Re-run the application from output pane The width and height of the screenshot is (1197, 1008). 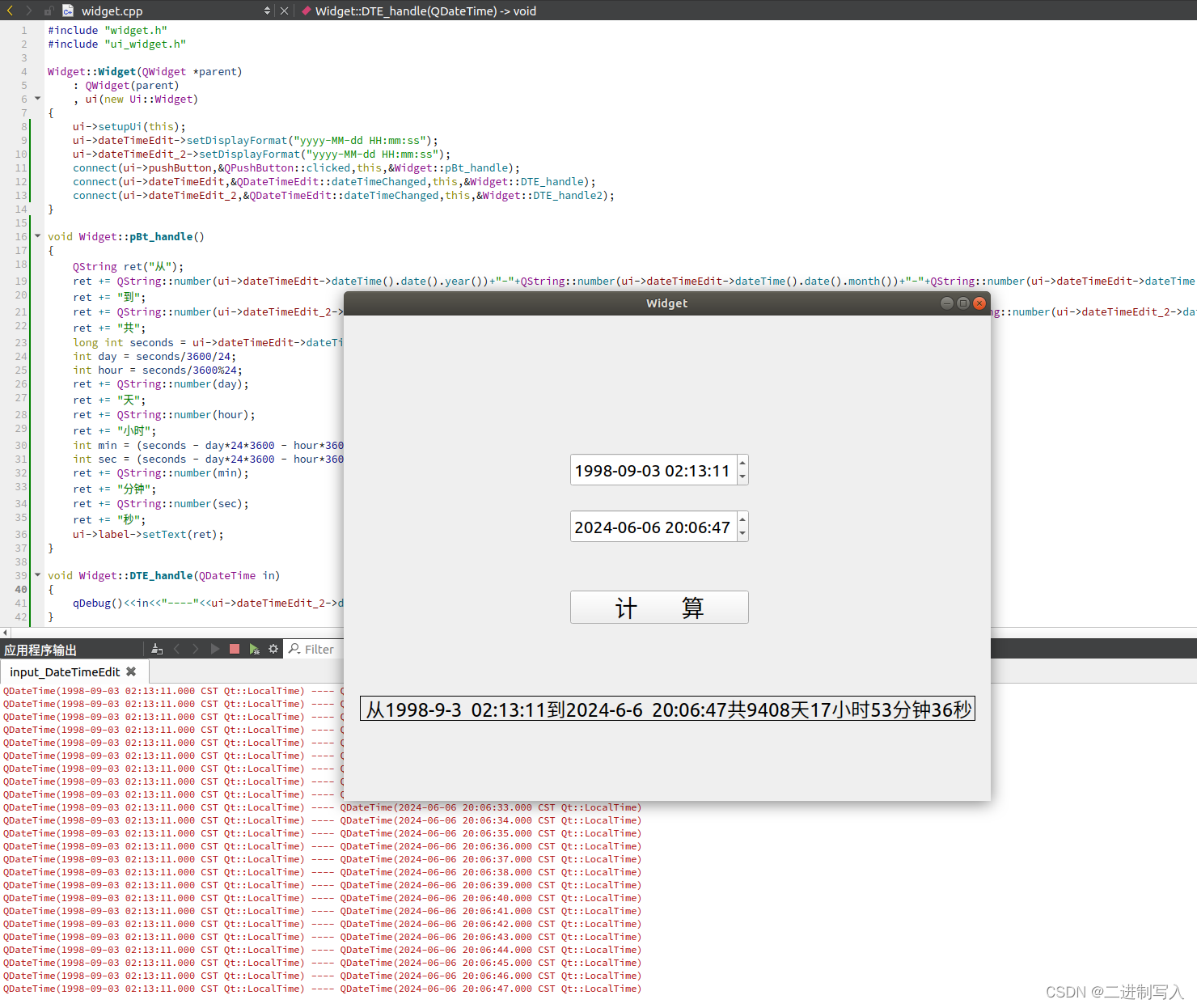(x=214, y=649)
